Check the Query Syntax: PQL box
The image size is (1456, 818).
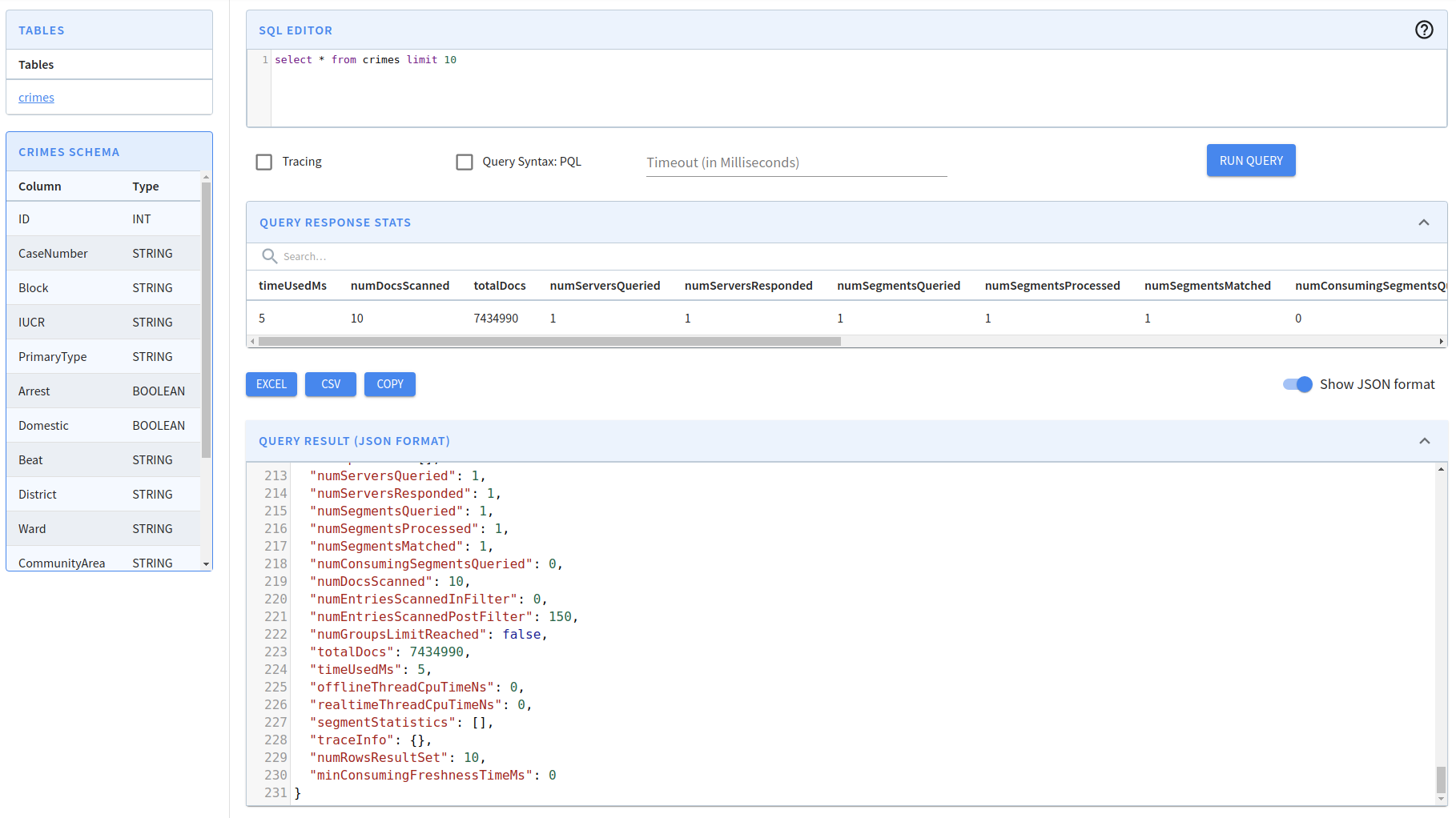[x=465, y=162]
